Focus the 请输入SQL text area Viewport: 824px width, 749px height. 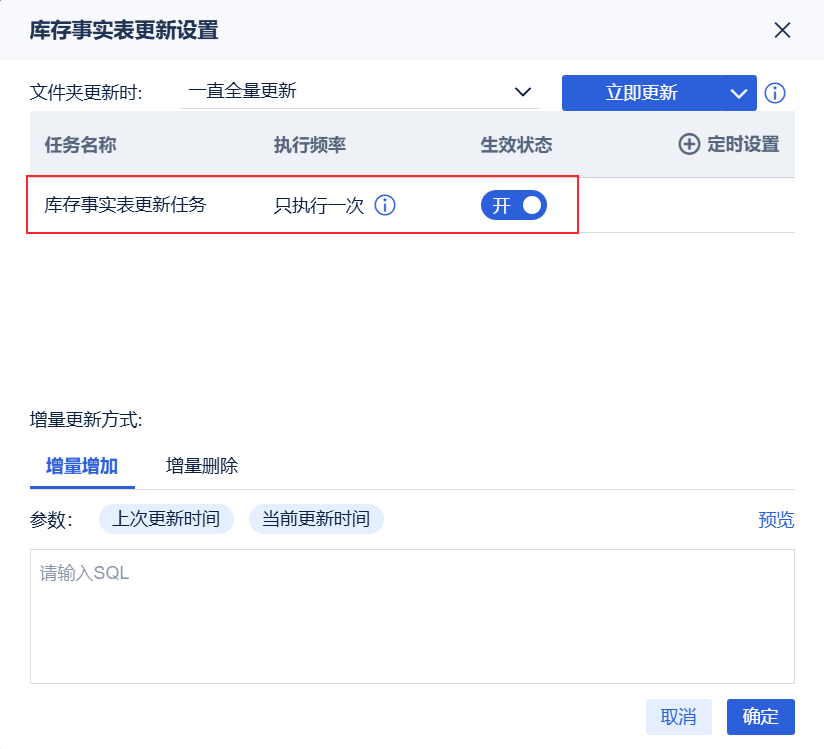pos(412,616)
